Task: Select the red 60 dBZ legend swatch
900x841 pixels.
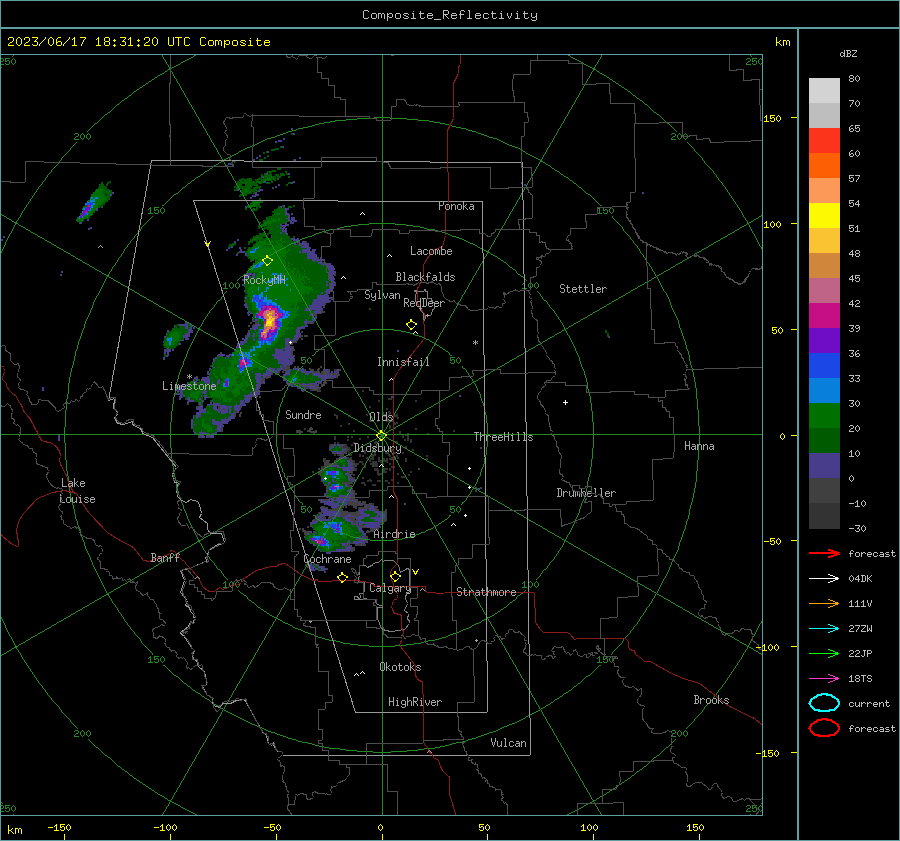Action: pos(824,141)
